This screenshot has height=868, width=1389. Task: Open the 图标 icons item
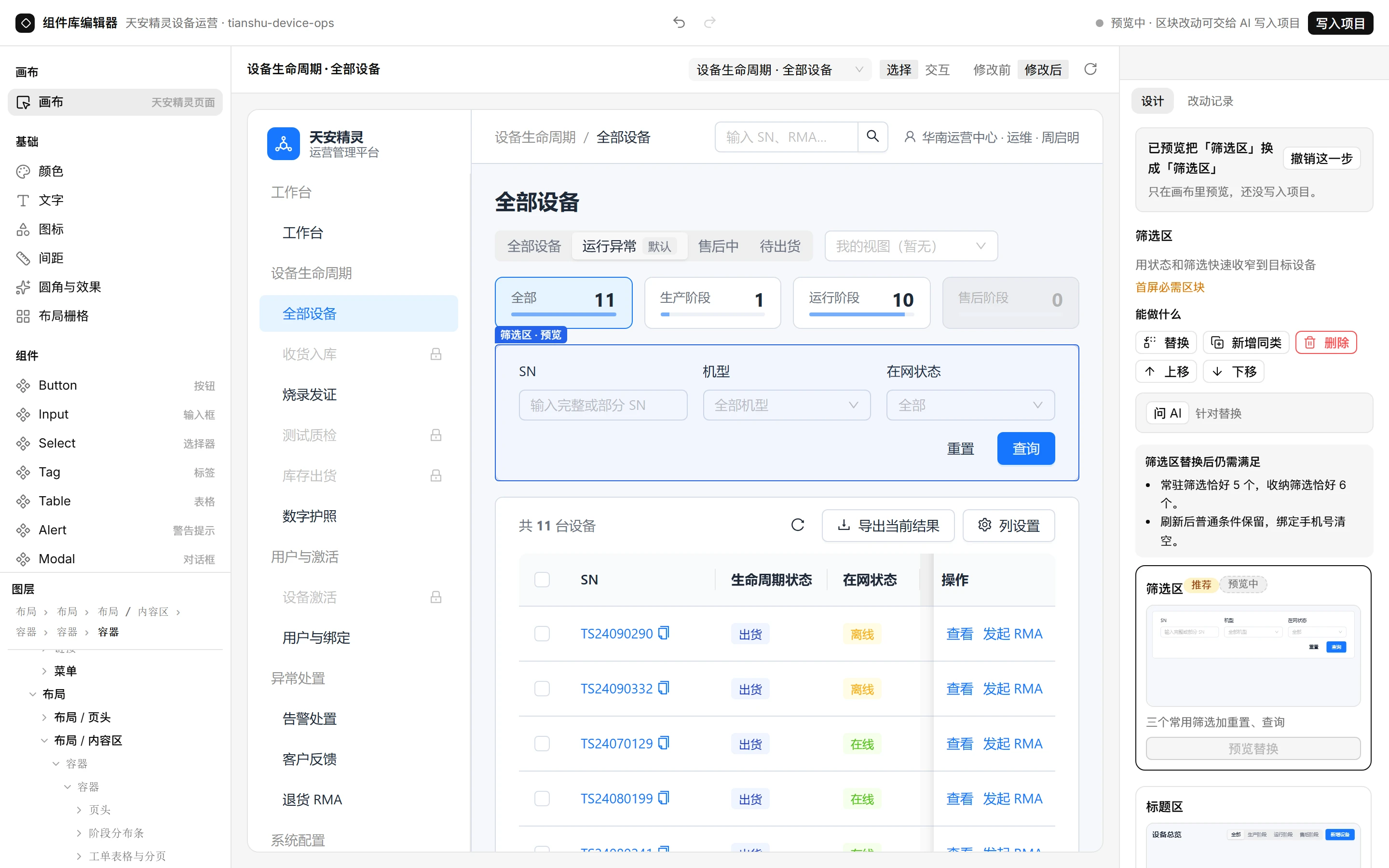[x=115, y=229]
